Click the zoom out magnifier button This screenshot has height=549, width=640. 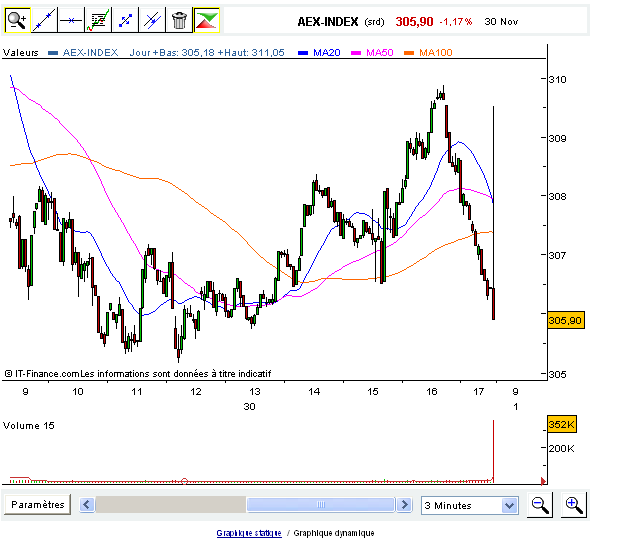[x=540, y=505]
